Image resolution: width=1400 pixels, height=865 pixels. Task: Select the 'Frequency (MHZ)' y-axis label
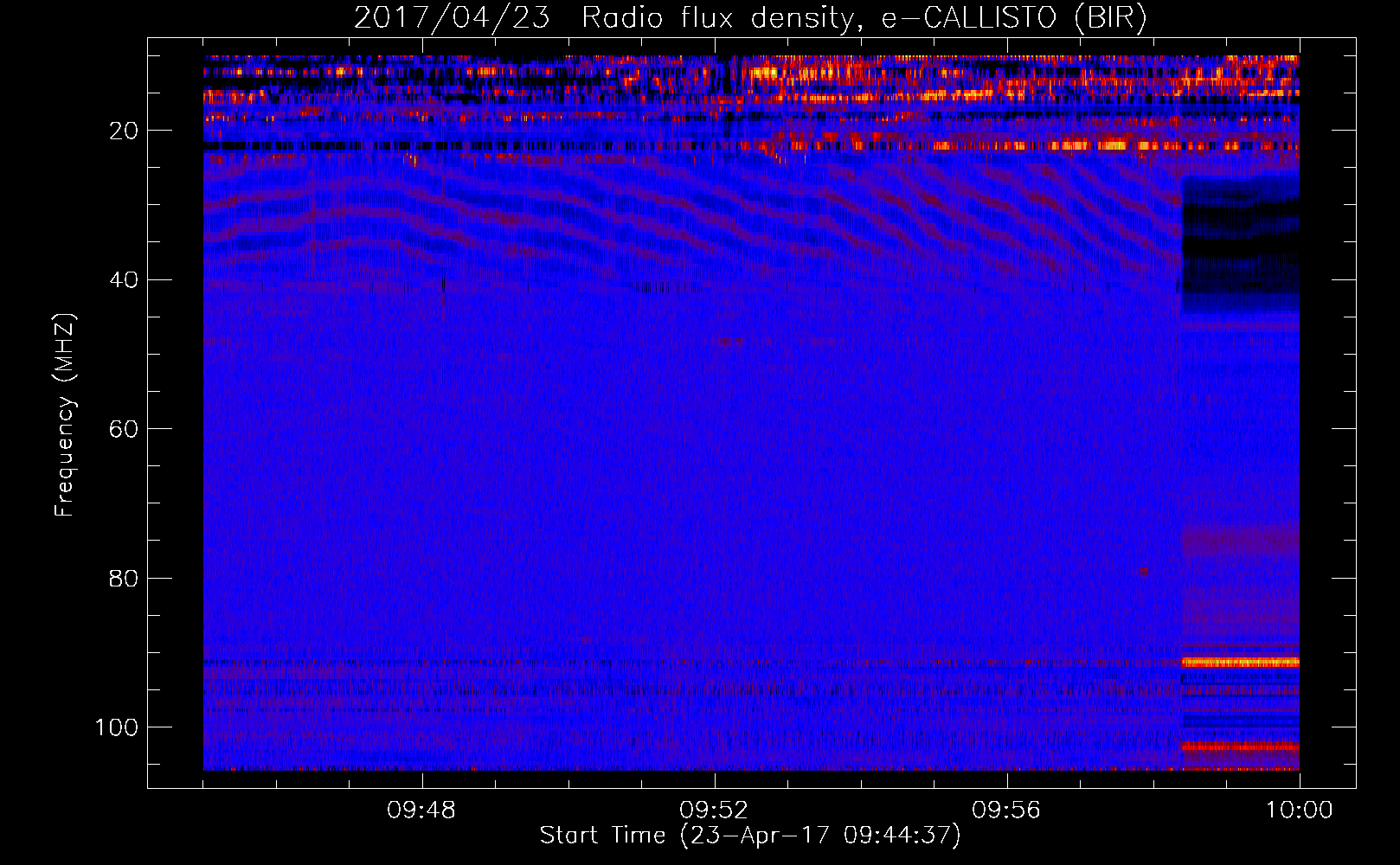tap(65, 415)
